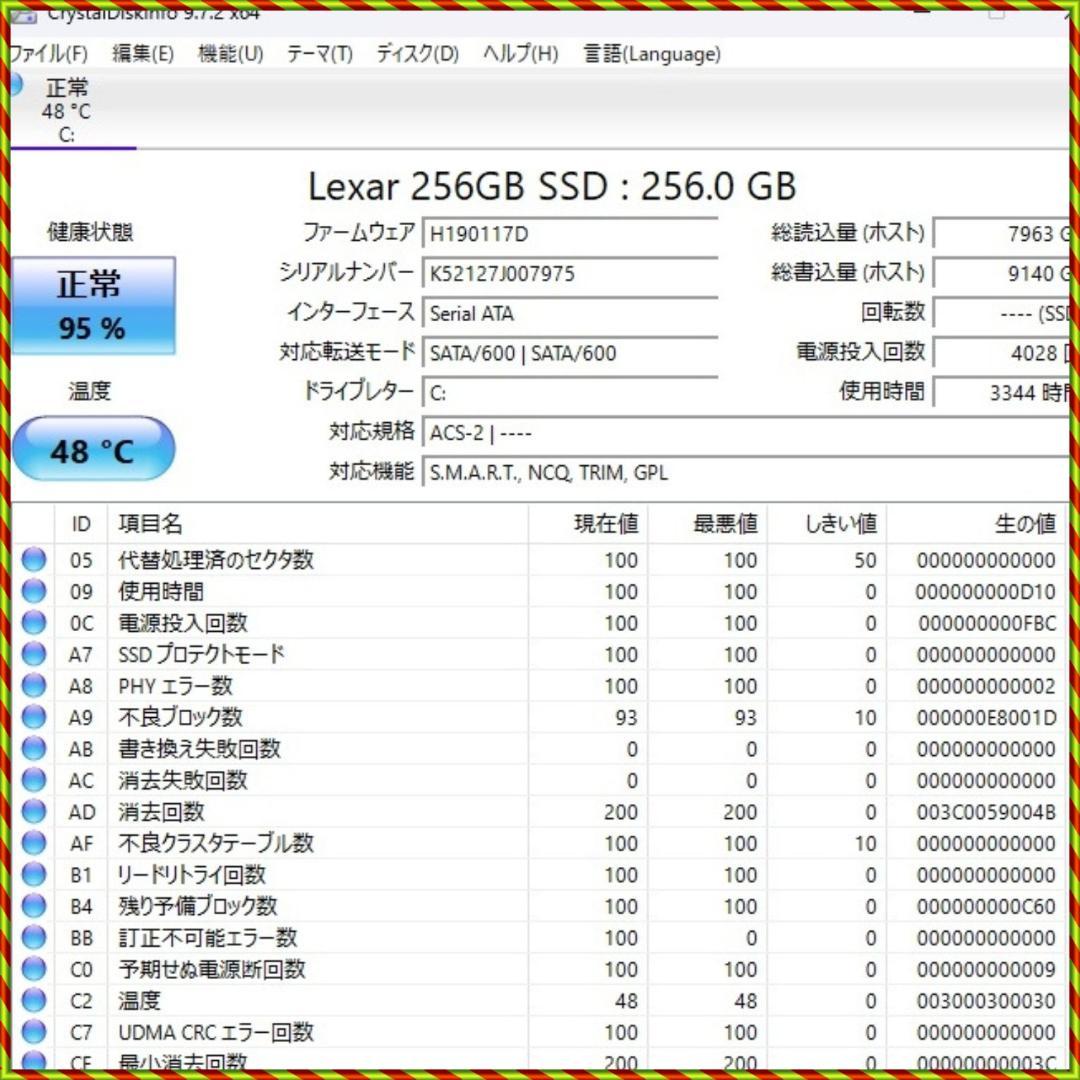Screen dimensions: 1080x1080
Task: Click the 48 °C temperature gauge
Action: pos(94,449)
